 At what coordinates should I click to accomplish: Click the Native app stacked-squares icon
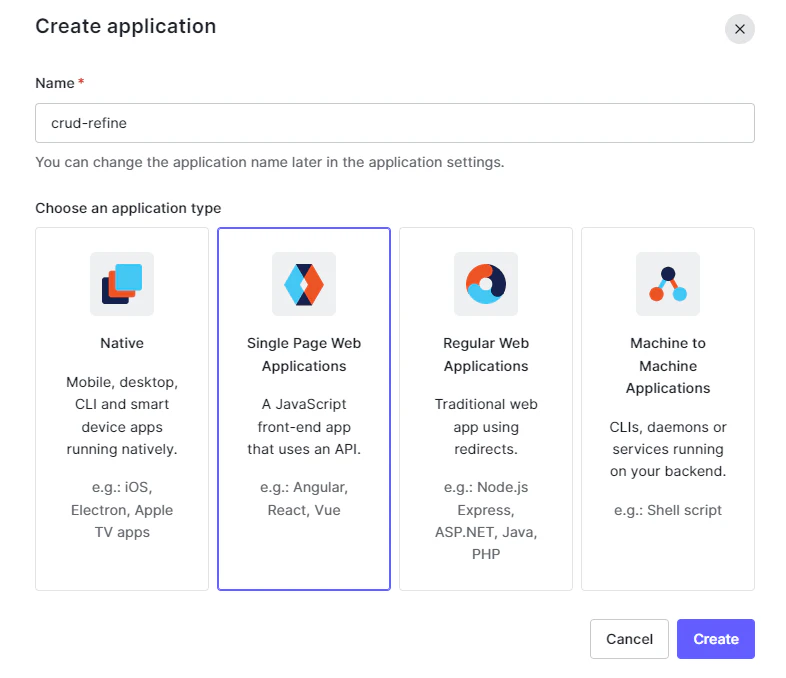tap(122, 284)
